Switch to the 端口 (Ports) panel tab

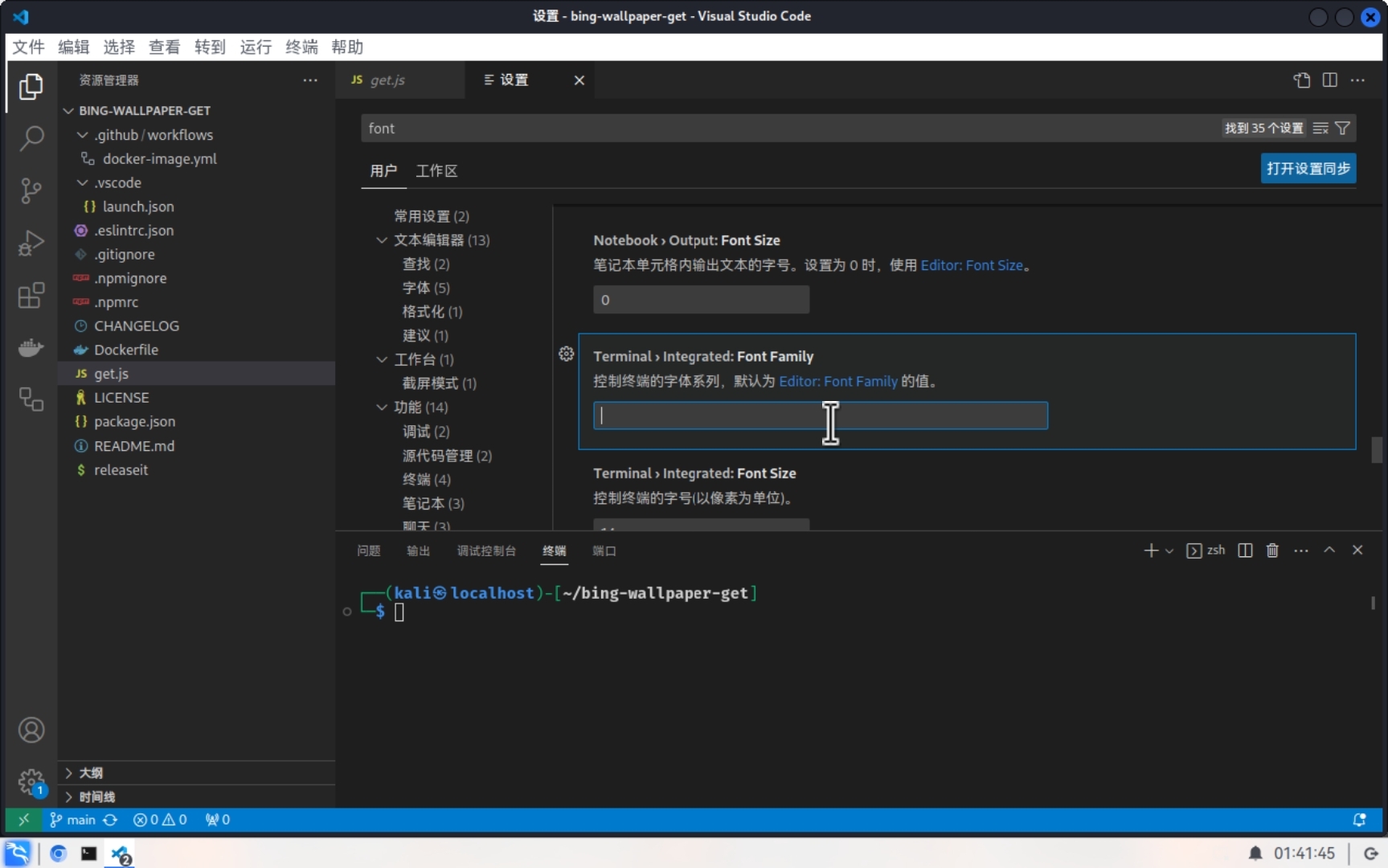click(x=604, y=551)
